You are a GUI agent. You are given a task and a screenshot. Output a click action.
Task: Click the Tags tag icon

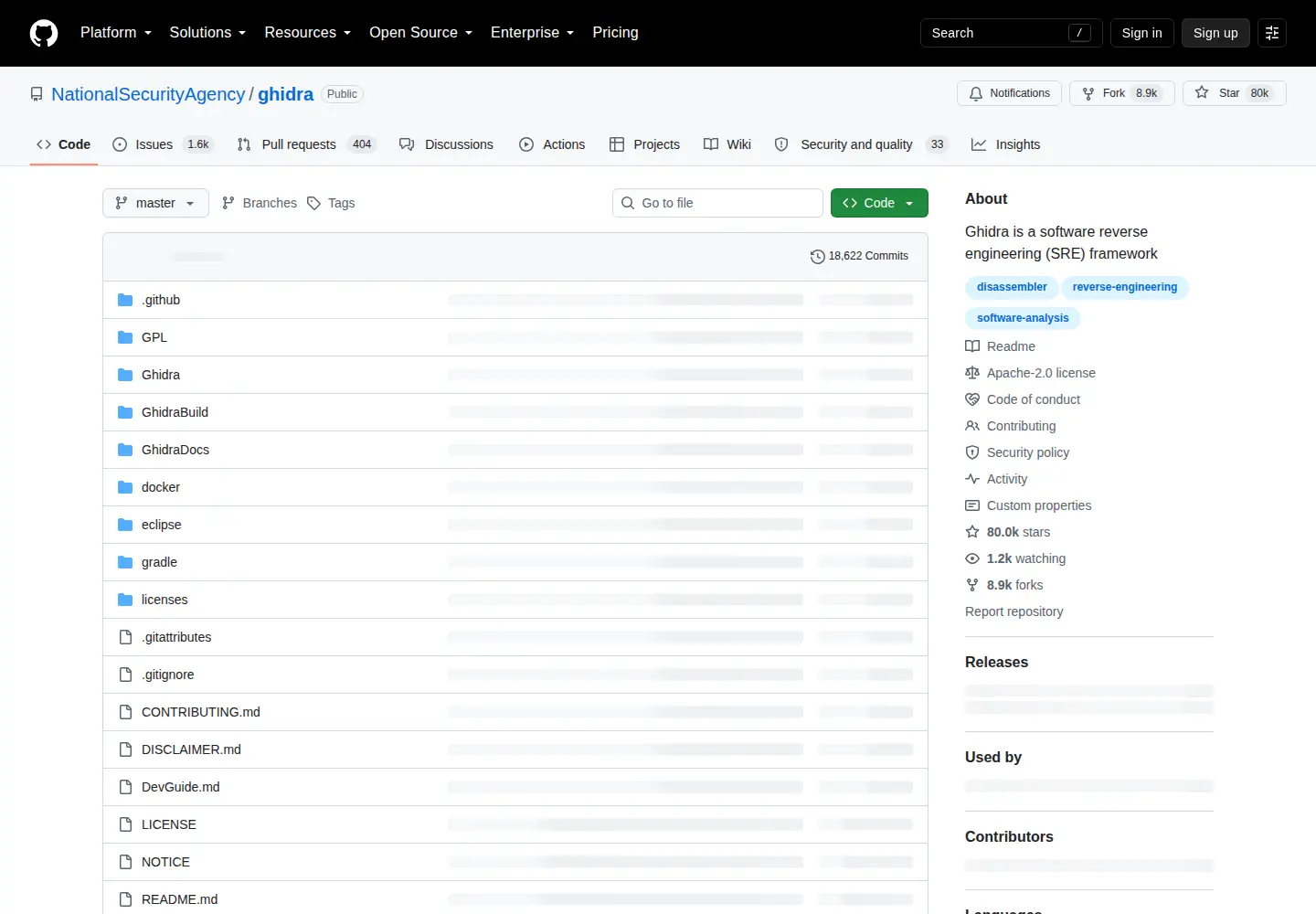pos(313,203)
